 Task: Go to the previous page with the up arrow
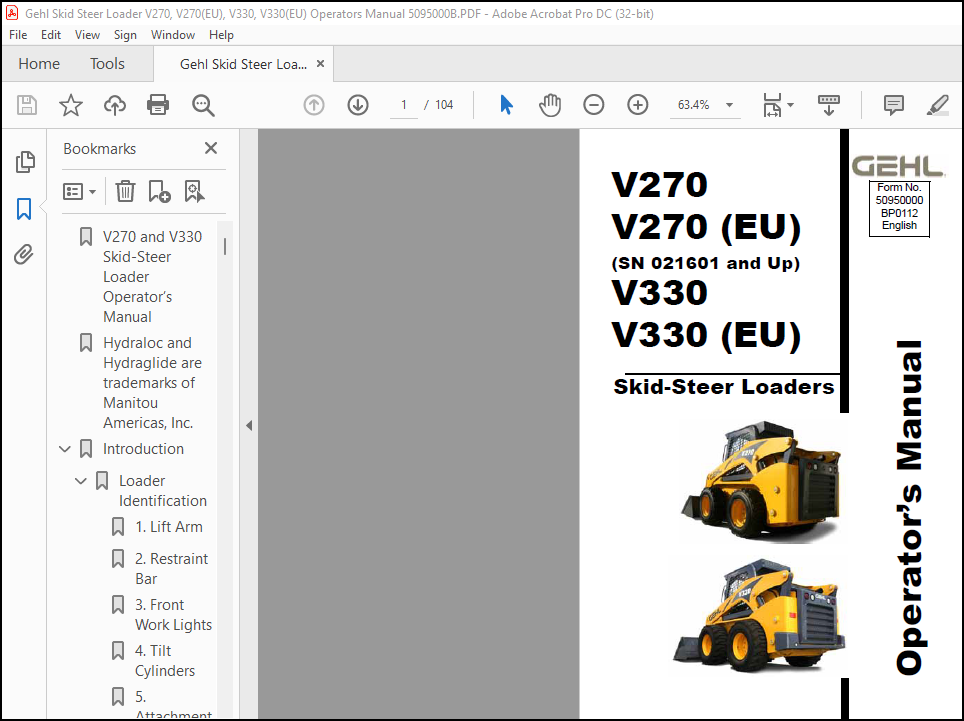pos(314,105)
